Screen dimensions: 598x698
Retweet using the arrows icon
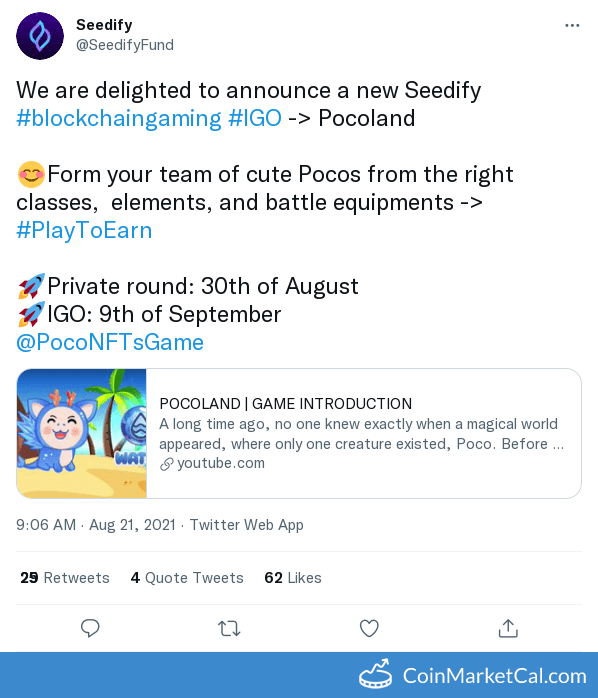click(x=229, y=629)
